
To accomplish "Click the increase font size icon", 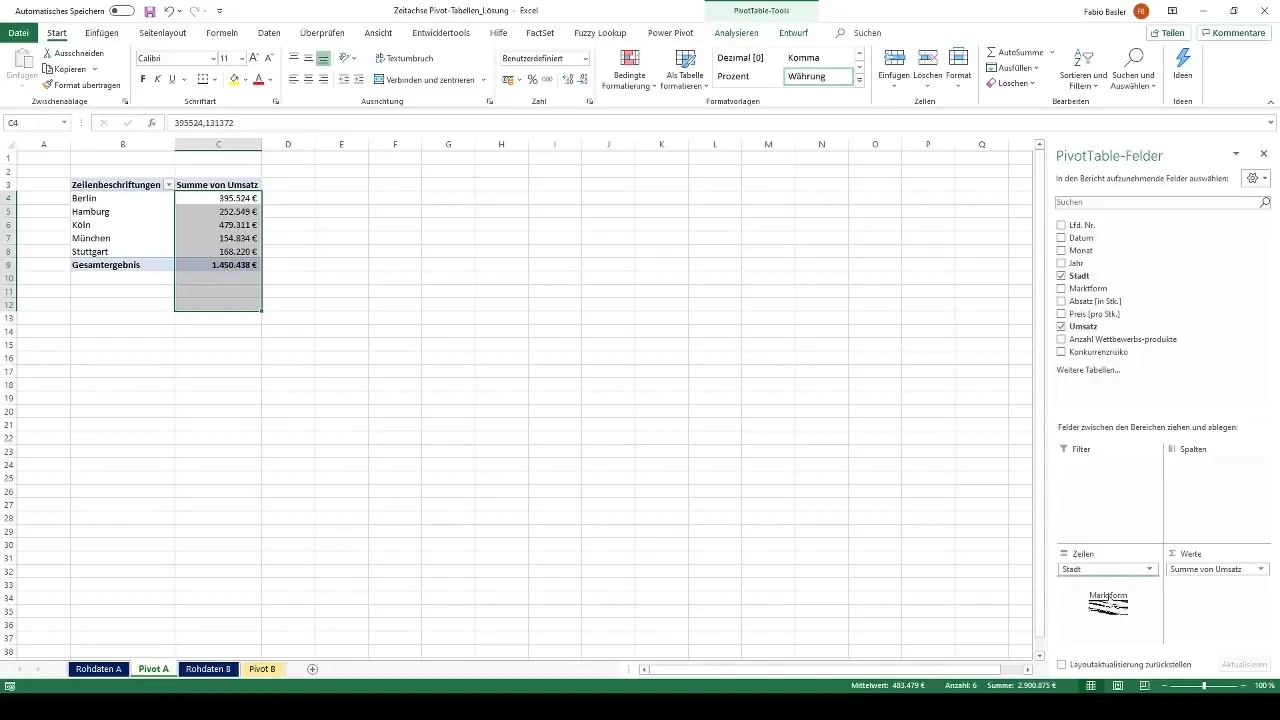I will [x=254, y=58].
